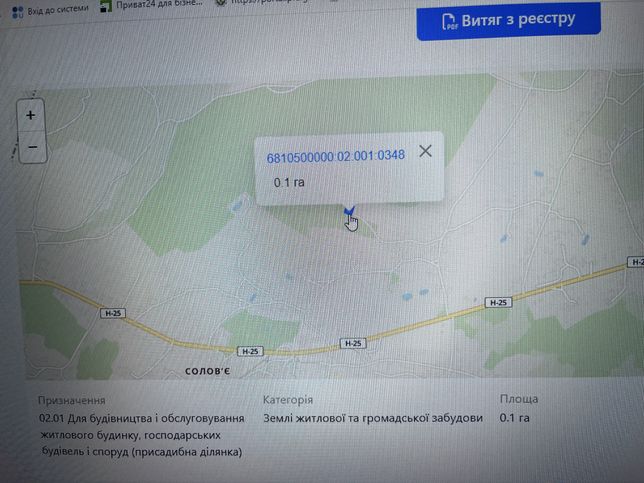The width and height of the screenshot is (644, 483).
Task: Open the Вхід до системи bookmark
Action: [58, 9]
